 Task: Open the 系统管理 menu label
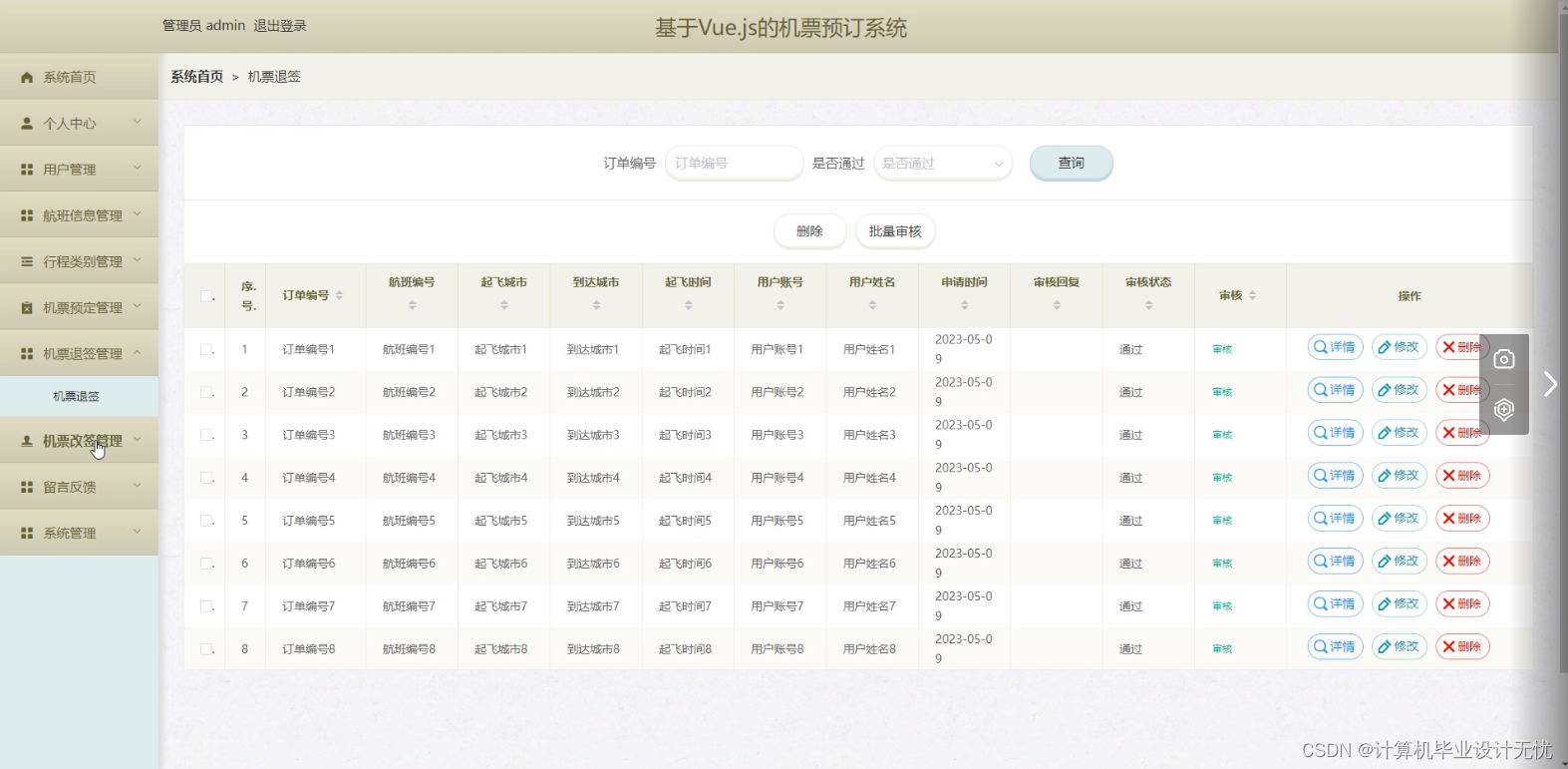[70, 533]
